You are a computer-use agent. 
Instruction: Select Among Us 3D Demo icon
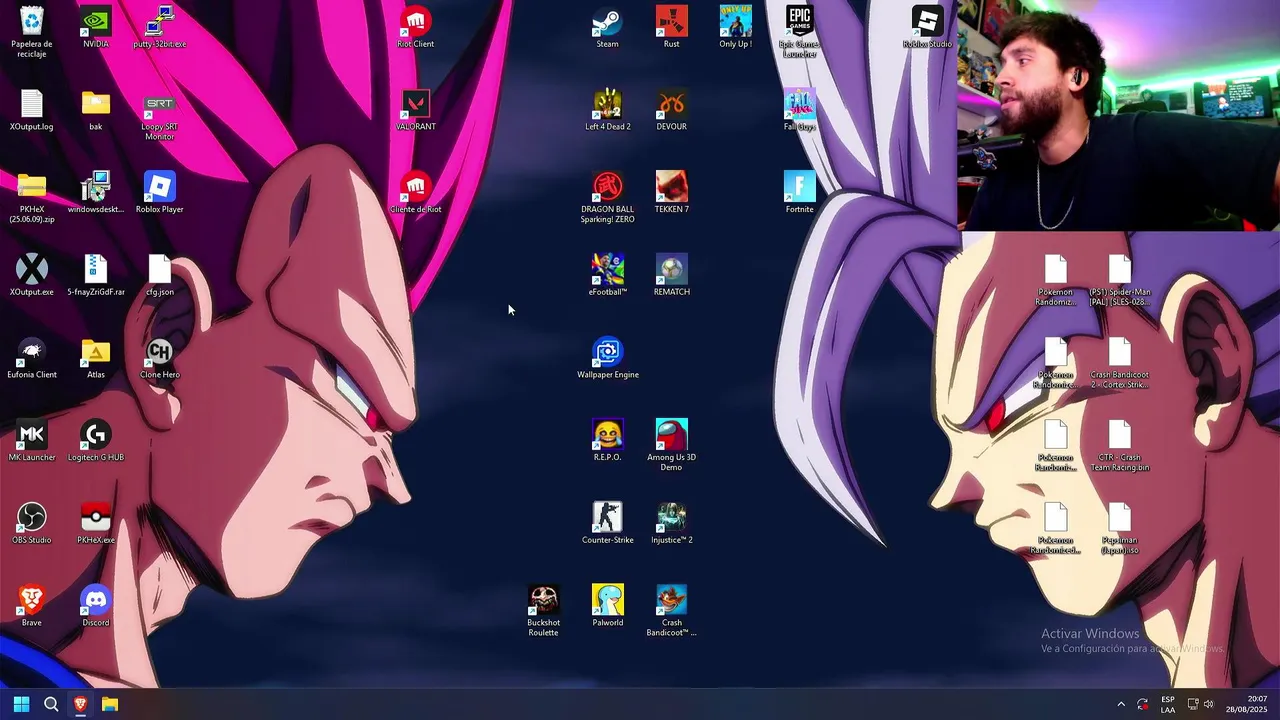(x=672, y=445)
